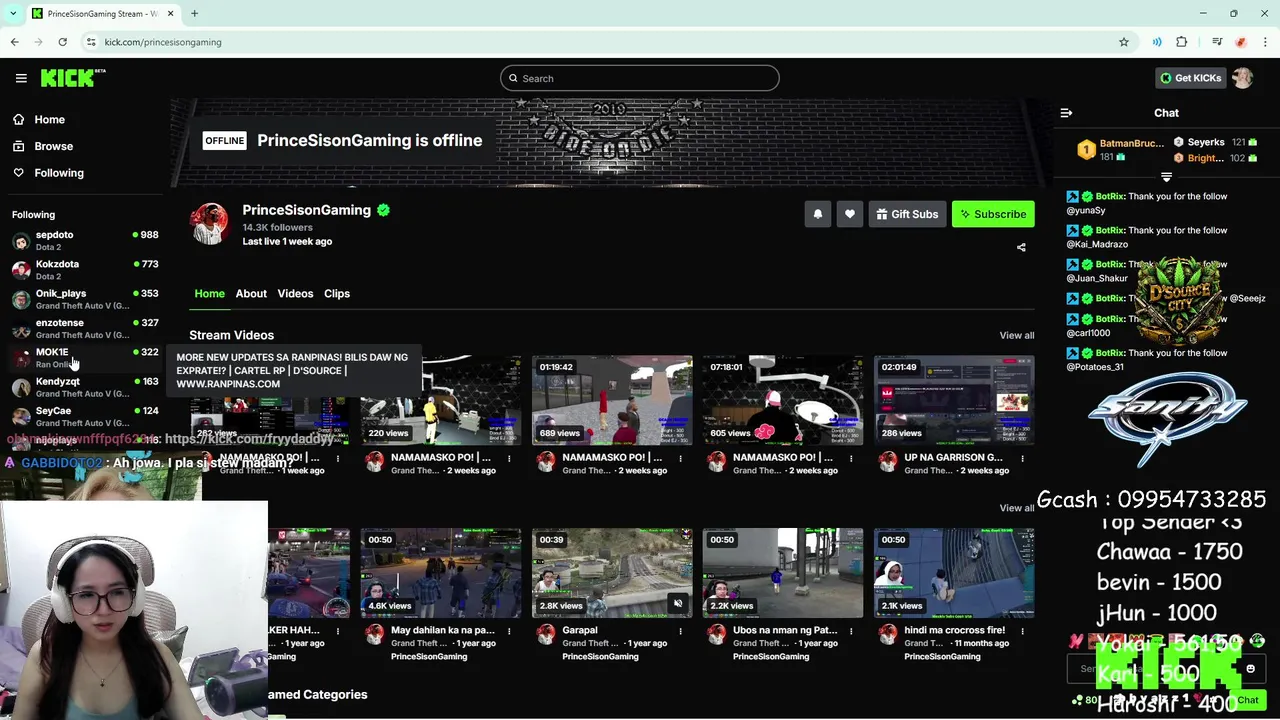Switch to the Clips tab
The width and height of the screenshot is (1280, 720).
337,293
